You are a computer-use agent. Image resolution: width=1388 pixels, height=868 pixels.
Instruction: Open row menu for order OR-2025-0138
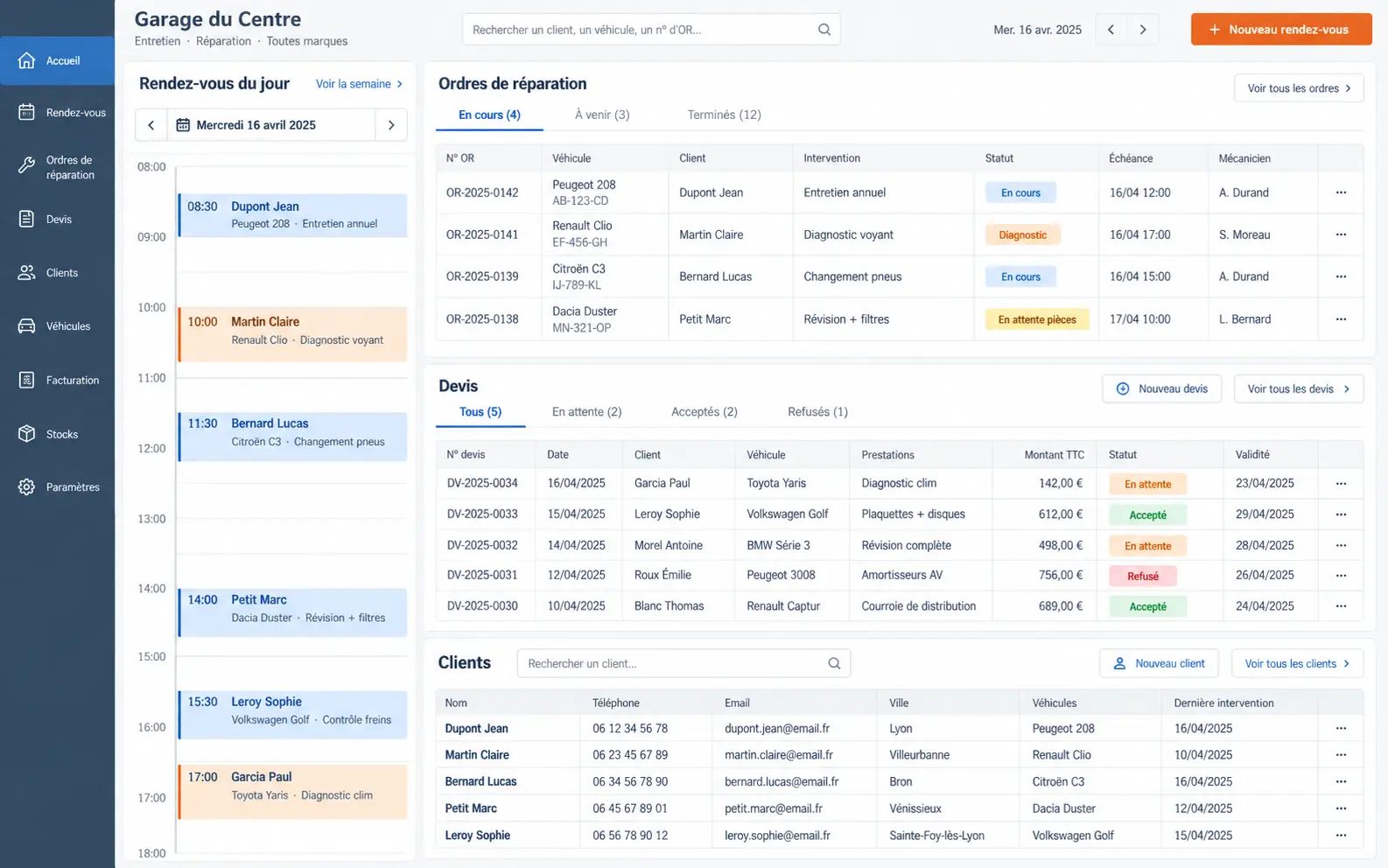[x=1341, y=319]
